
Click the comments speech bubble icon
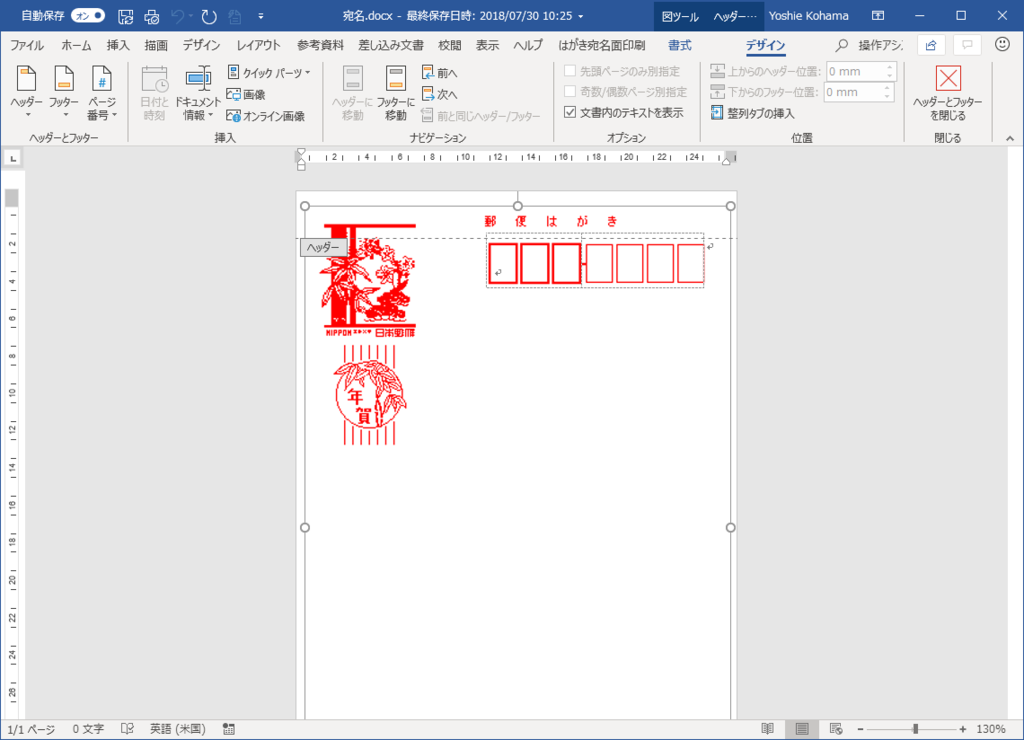click(967, 45)
